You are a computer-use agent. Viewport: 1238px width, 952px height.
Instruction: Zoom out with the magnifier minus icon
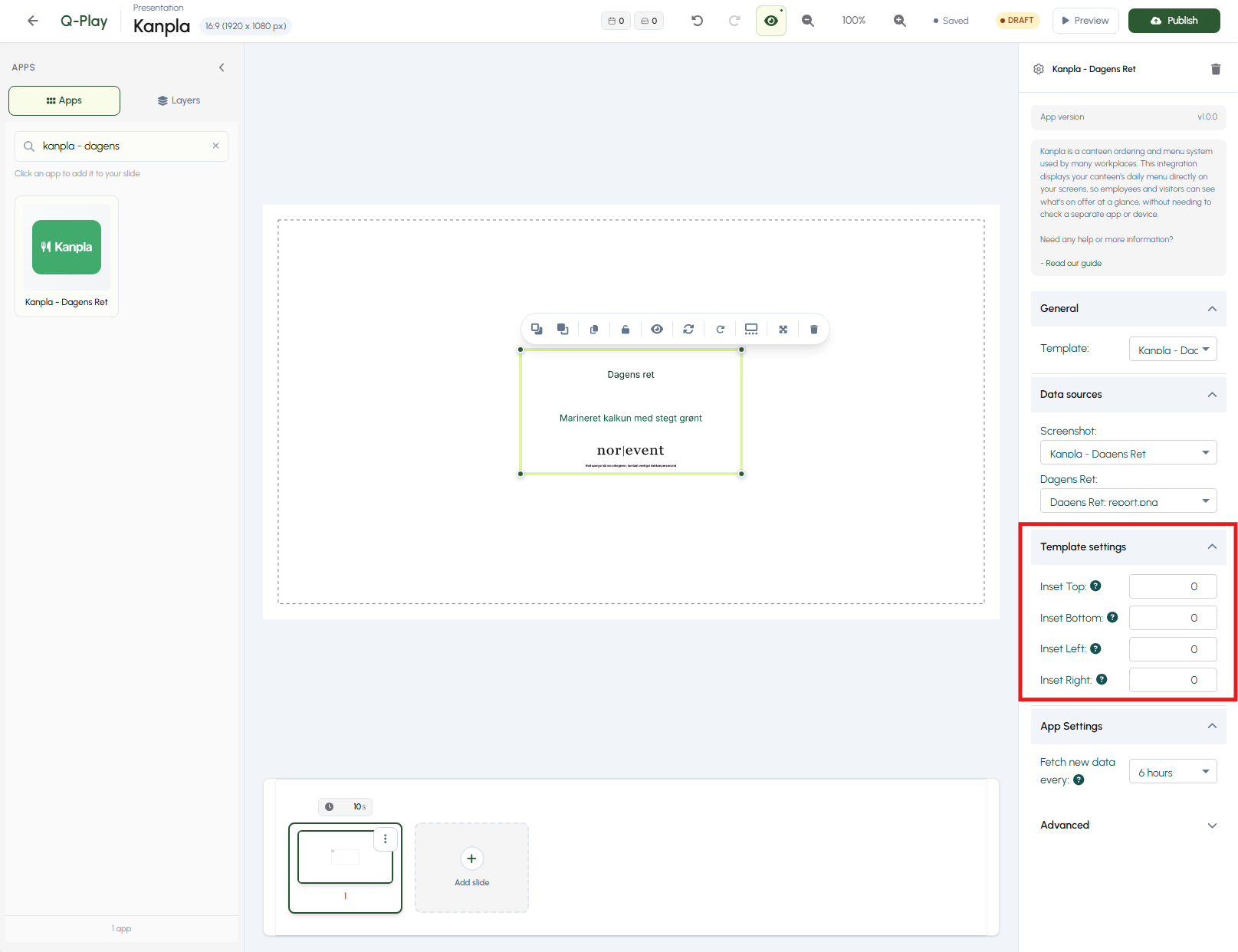pyautogui.click(x=808, y=21)
